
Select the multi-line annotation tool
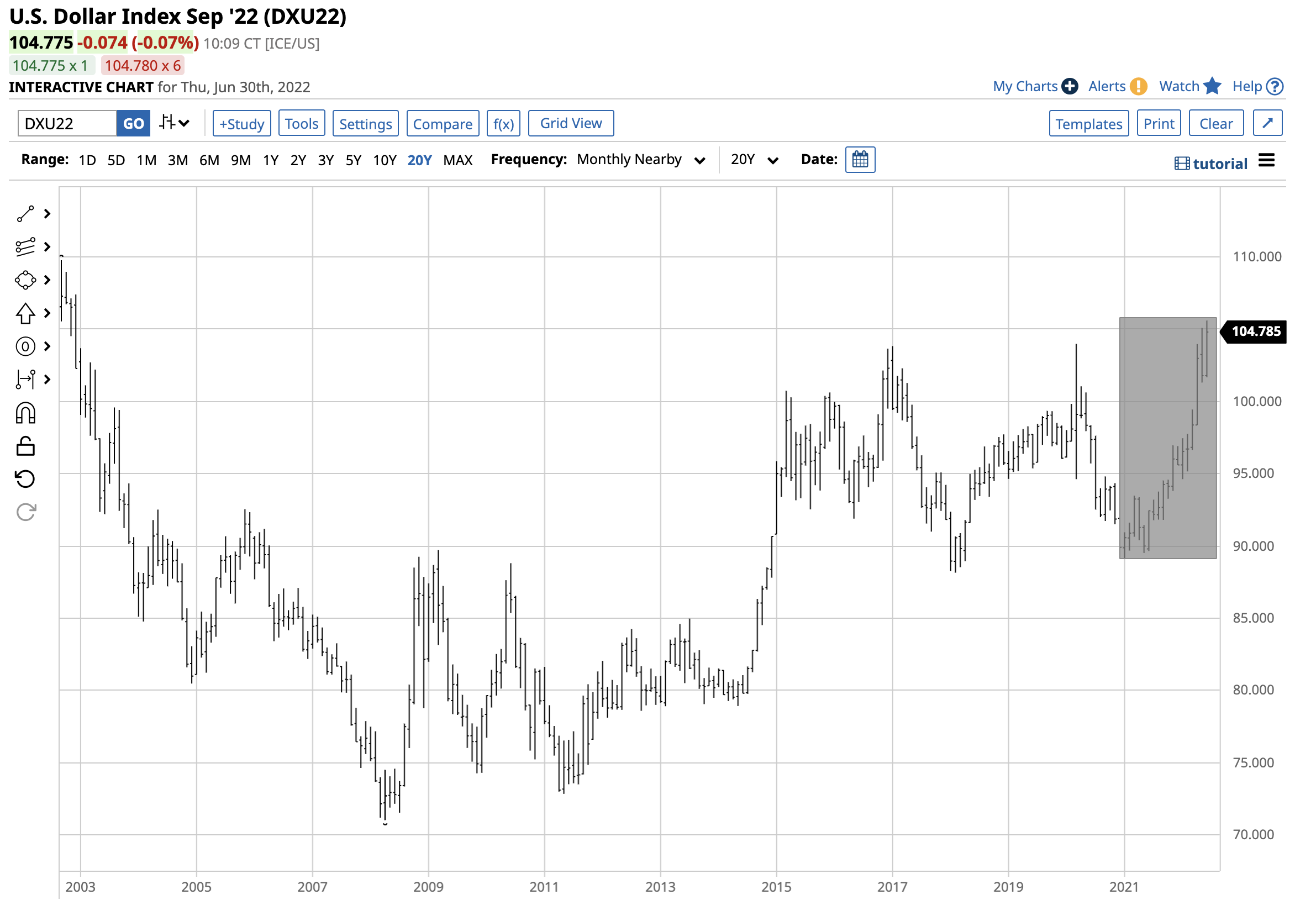[25, 247]
